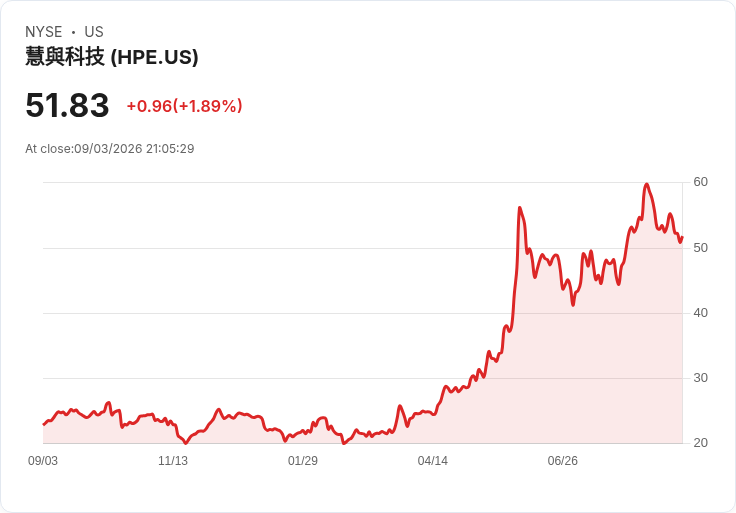Click the 60 price level on y-axis
This screenshot has height=513, width=736.
pos(700,182)
